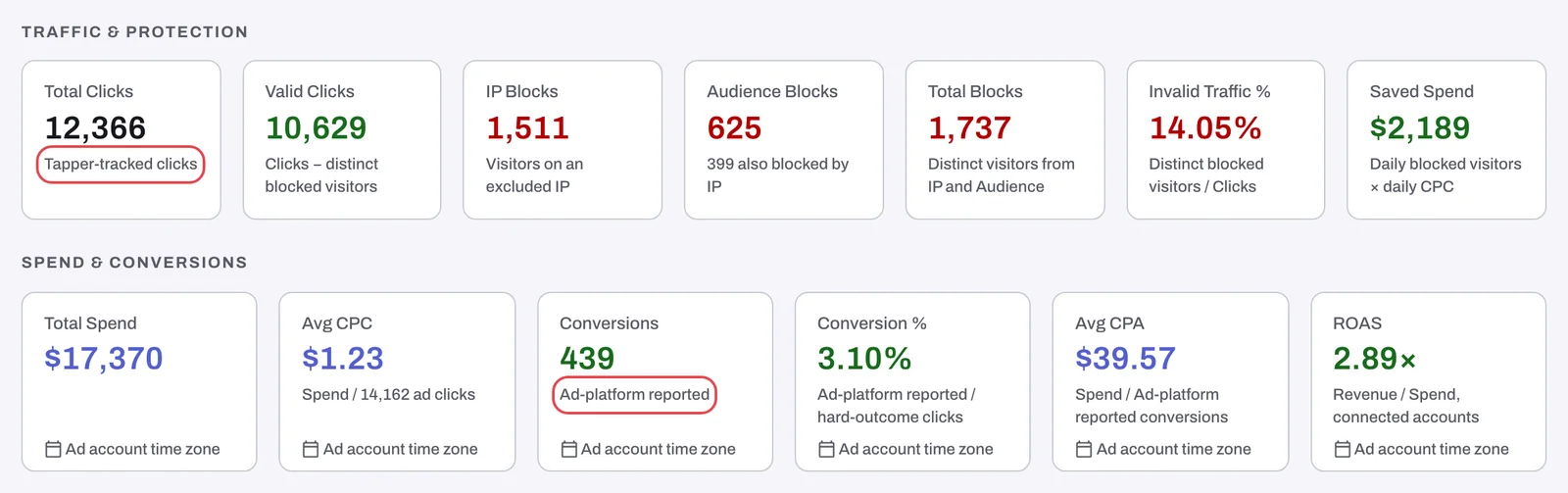Screen dimensions: 1568x493
Task: Click the calendar icon in the Avg CPC card
Action: (x=311, y=449)
